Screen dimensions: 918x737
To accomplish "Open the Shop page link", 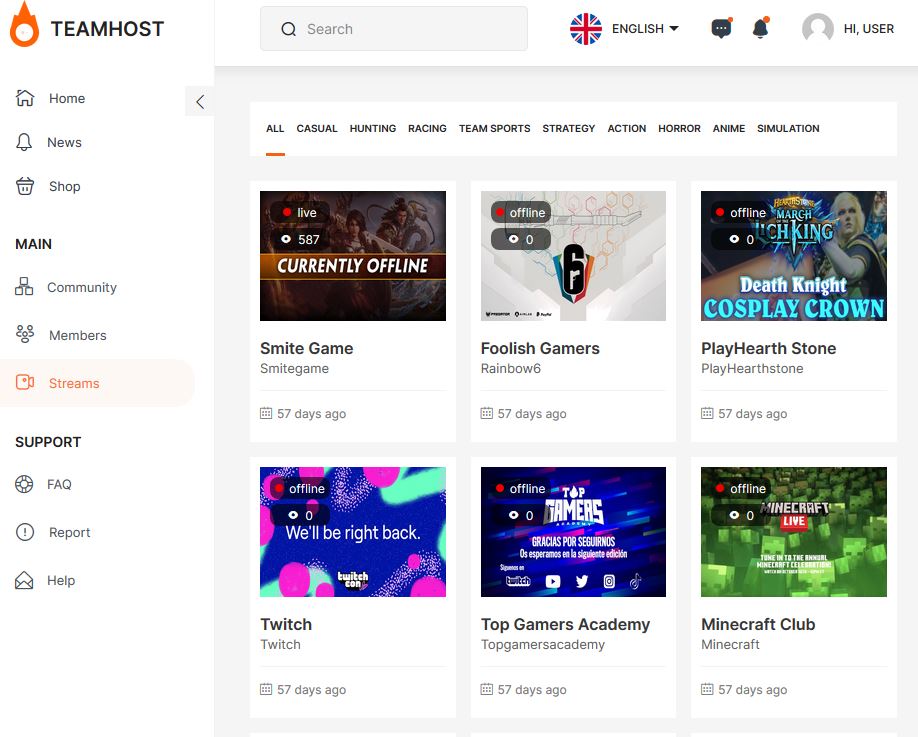I will pyautogui.click(x=64, y=186).
